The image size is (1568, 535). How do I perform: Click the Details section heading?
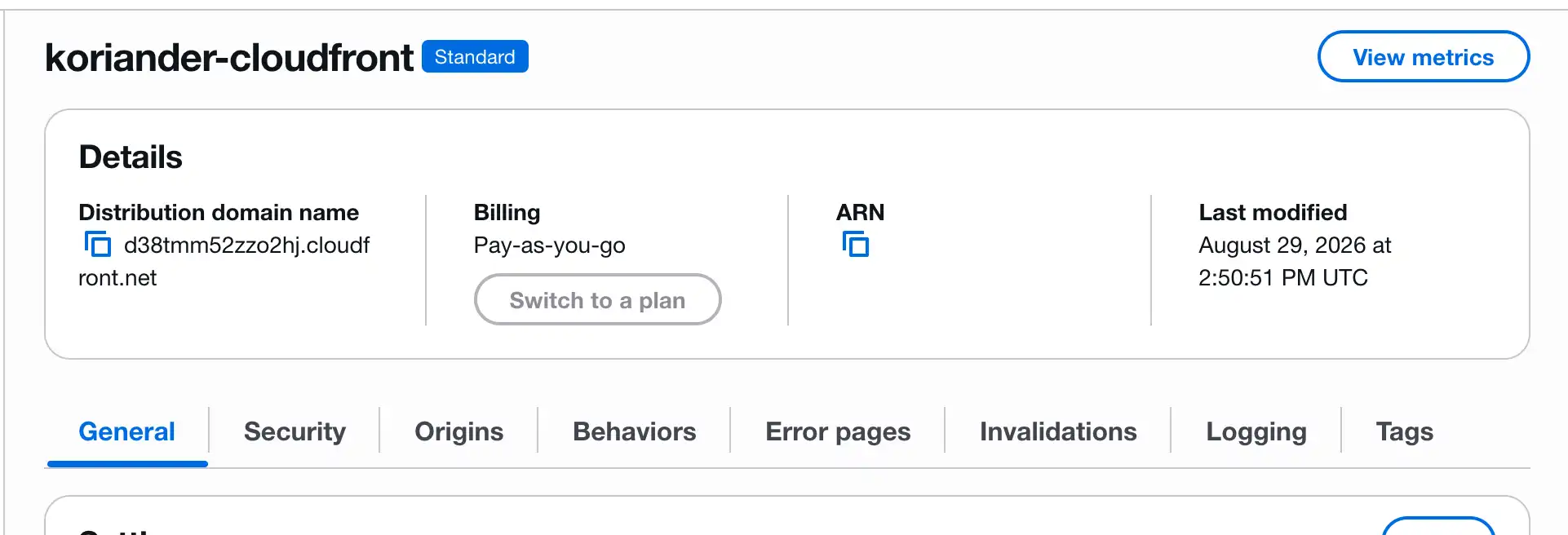click(x=131, y=157)
